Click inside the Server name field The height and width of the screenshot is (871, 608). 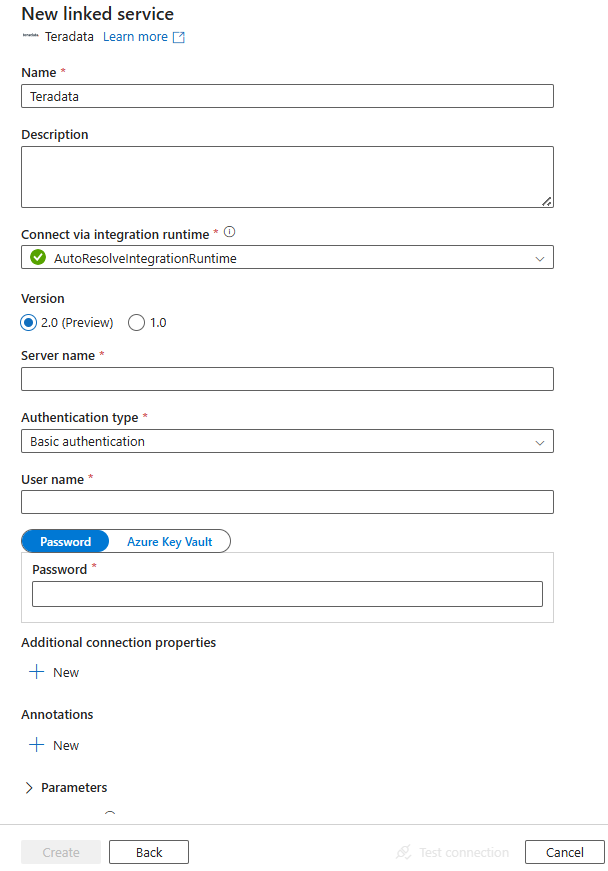tap(287, 378)
